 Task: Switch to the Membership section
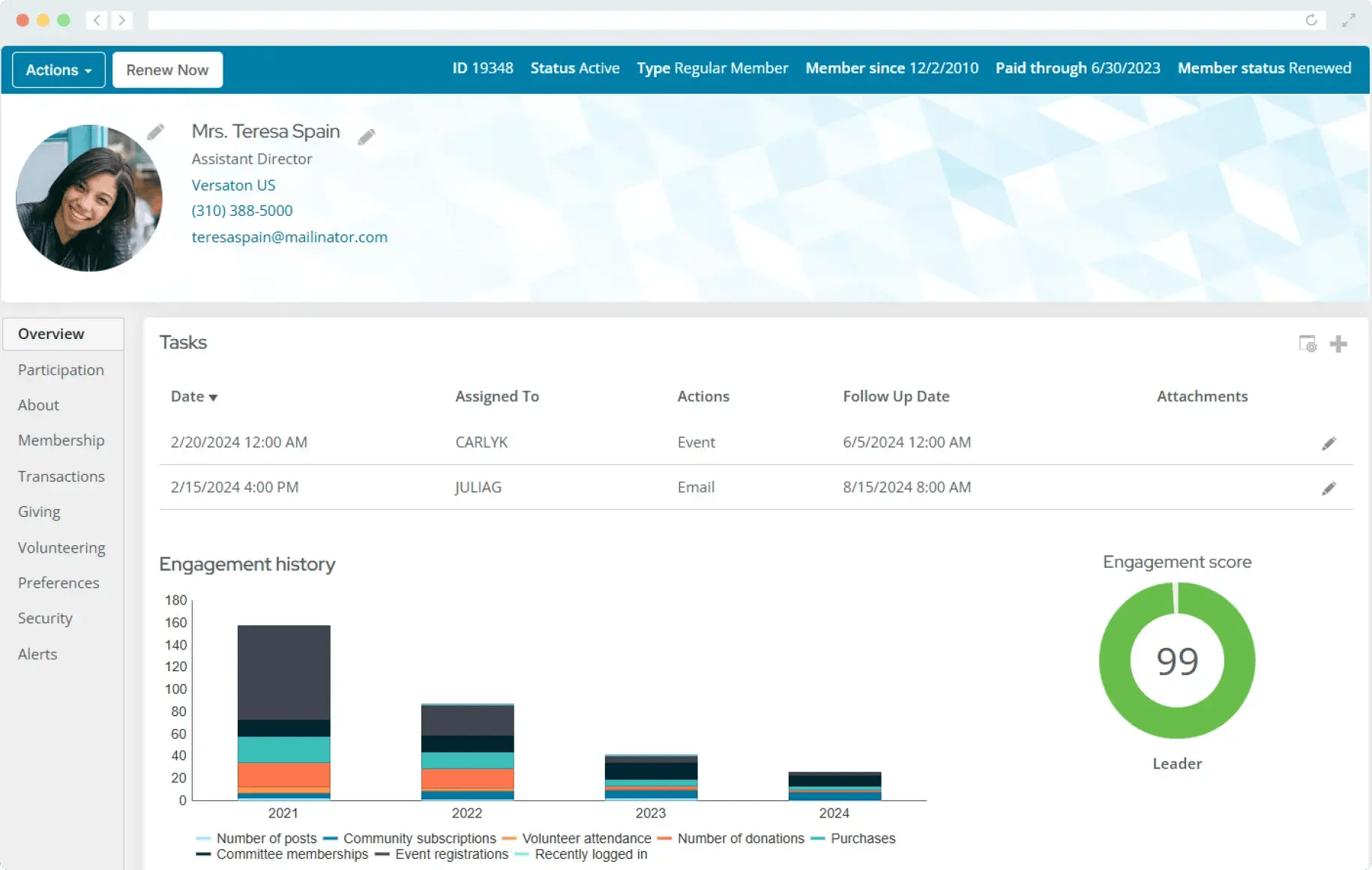pyautogui.click(x=61, y=440)
